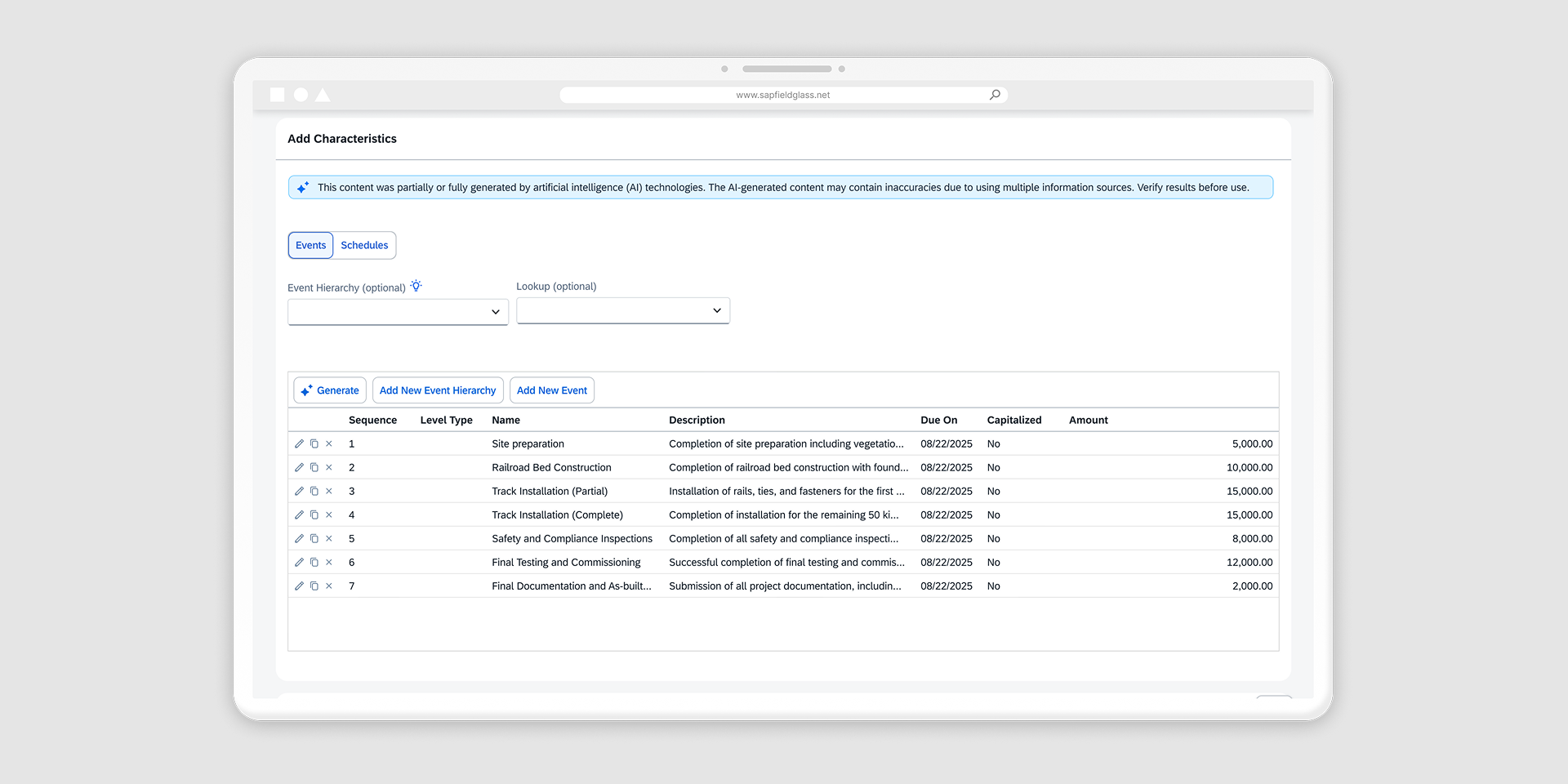Copy the Safety and Compliance Inspections row
The height and width of the screenshot is (784, 1568).
tap(314, 539)
